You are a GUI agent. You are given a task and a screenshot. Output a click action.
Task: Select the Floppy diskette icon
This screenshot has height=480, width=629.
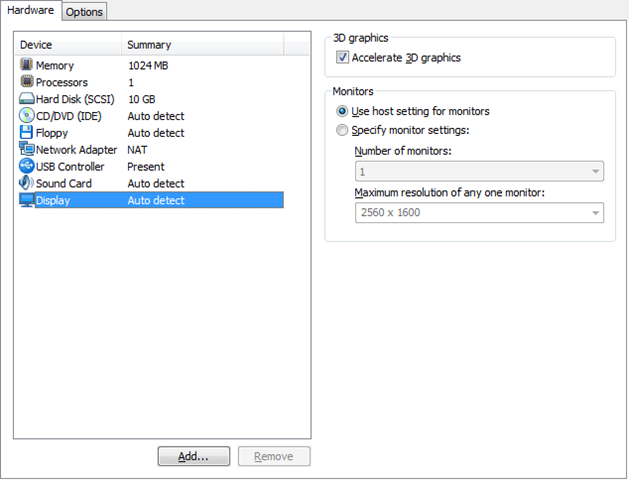26,132
